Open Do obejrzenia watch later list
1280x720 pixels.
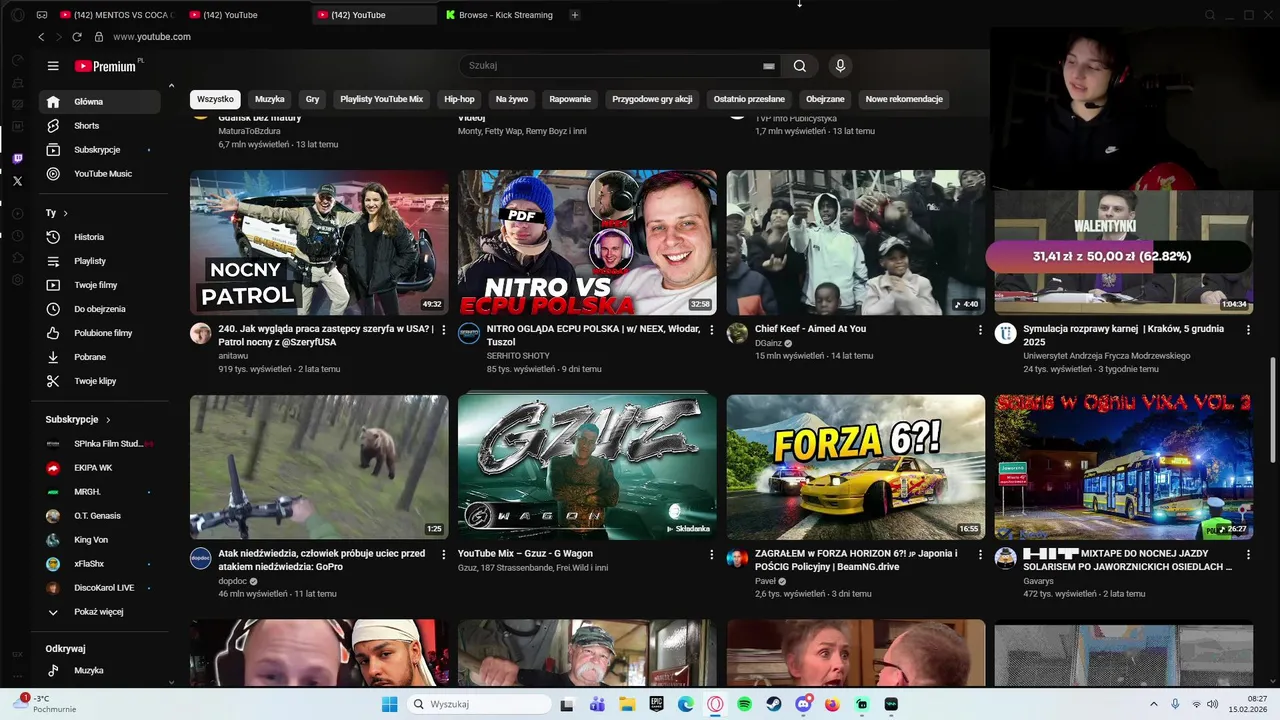(x=100, y=309)
